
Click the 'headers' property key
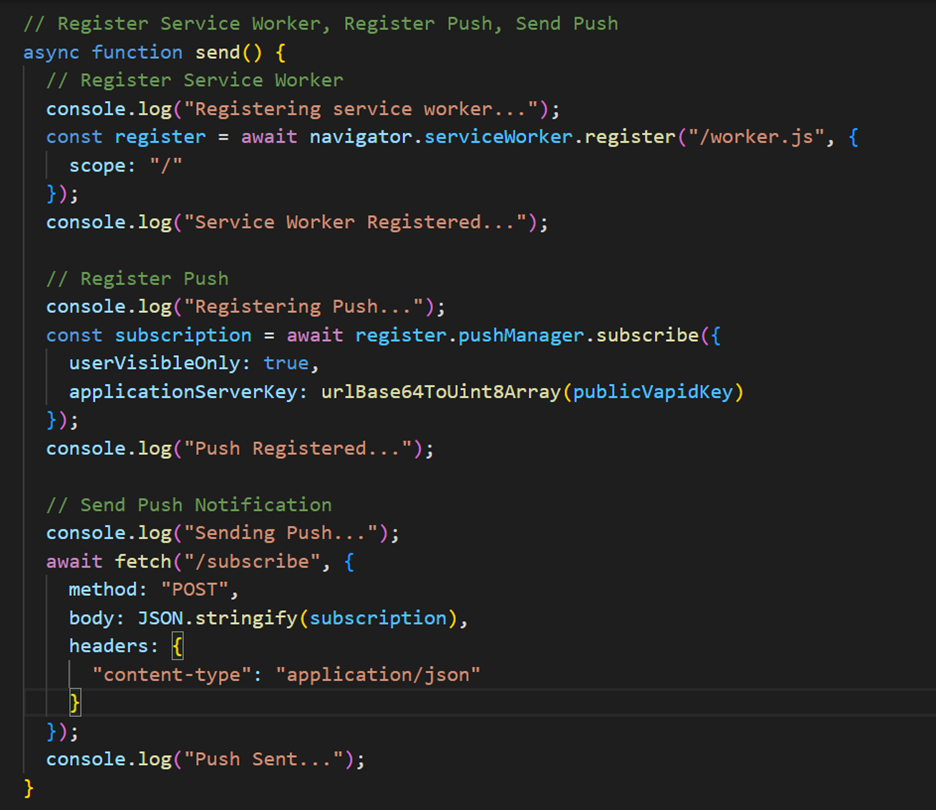[x=108, y=646]
